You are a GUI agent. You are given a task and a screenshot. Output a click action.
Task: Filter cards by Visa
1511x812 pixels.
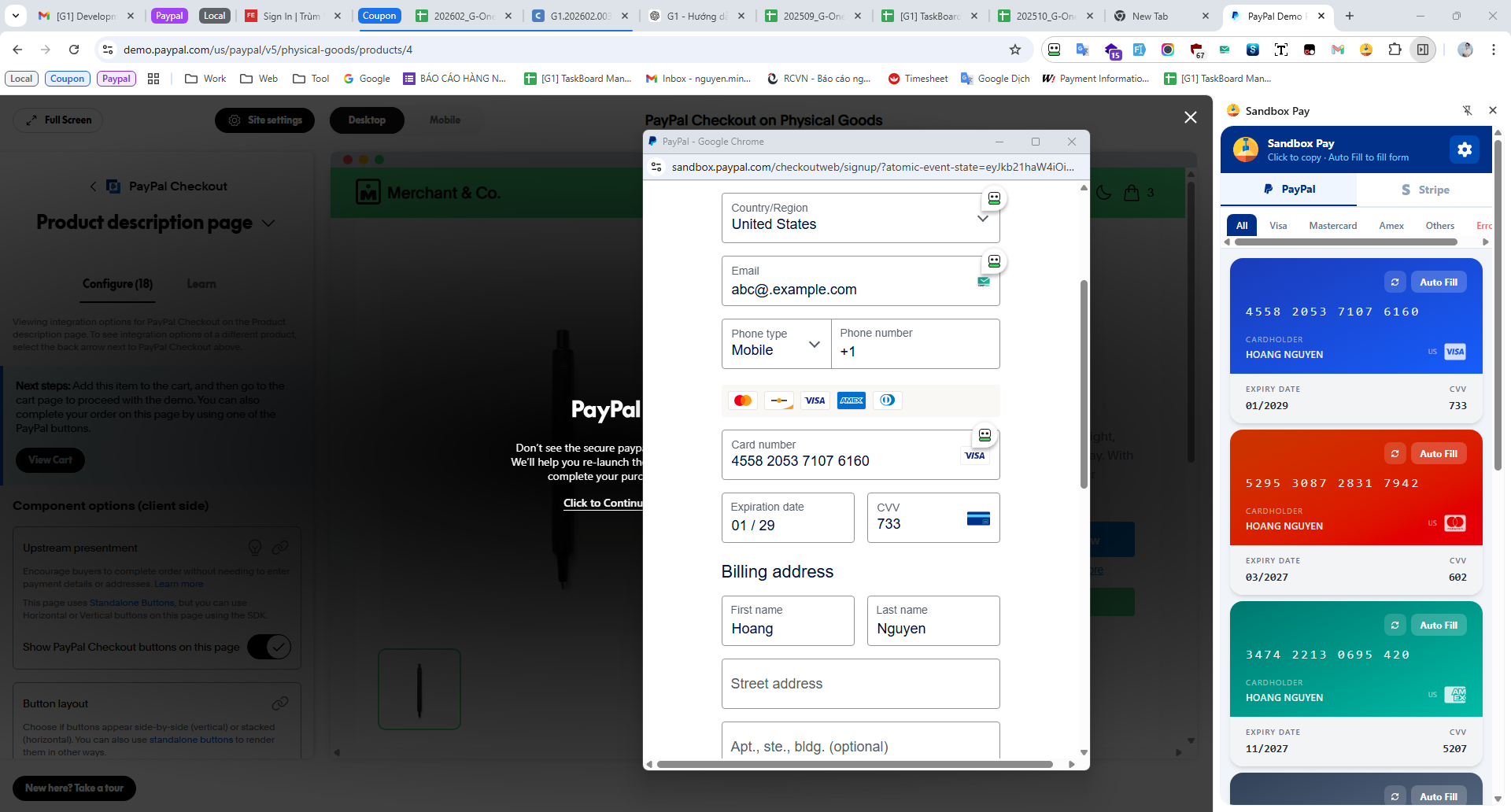pos(1278,226)
